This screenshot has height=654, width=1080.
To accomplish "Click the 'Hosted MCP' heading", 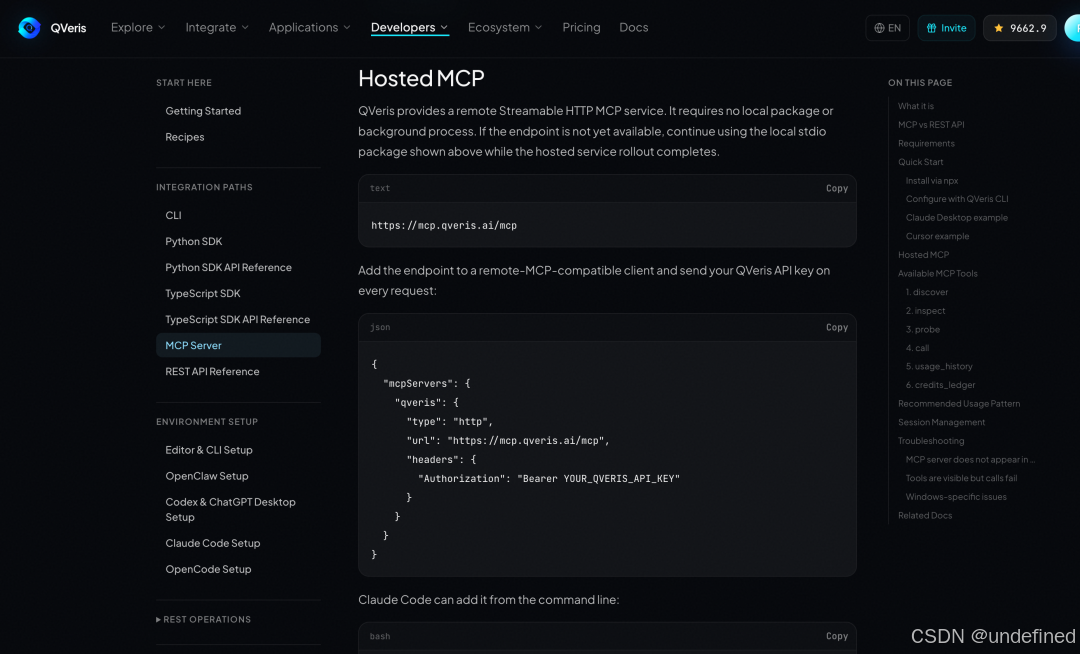I will [421, 78].
